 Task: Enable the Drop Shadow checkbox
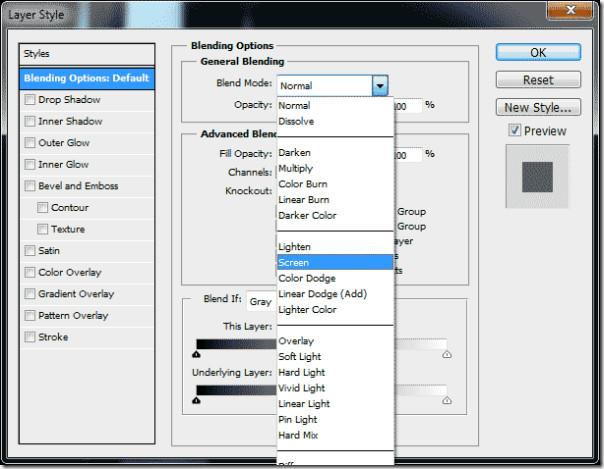coord(31,100)
